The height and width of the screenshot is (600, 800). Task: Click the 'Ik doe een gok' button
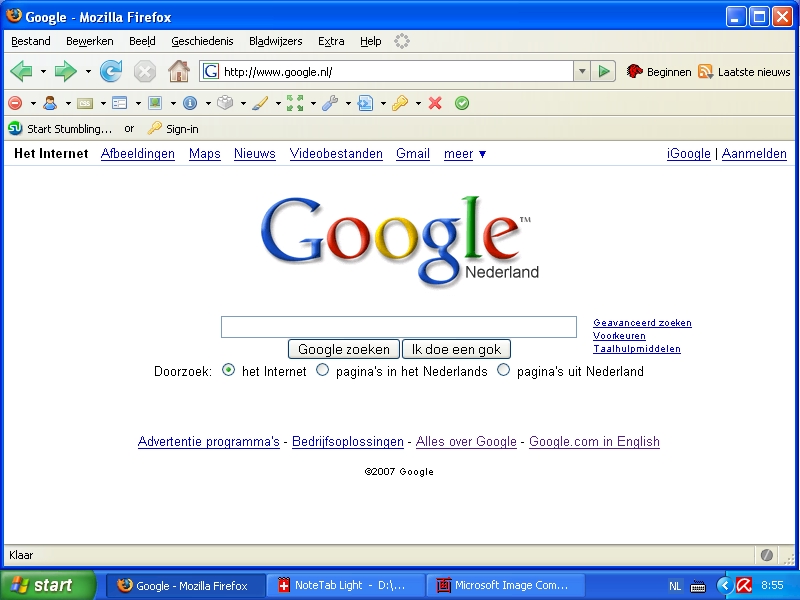[x=456, y=349]
